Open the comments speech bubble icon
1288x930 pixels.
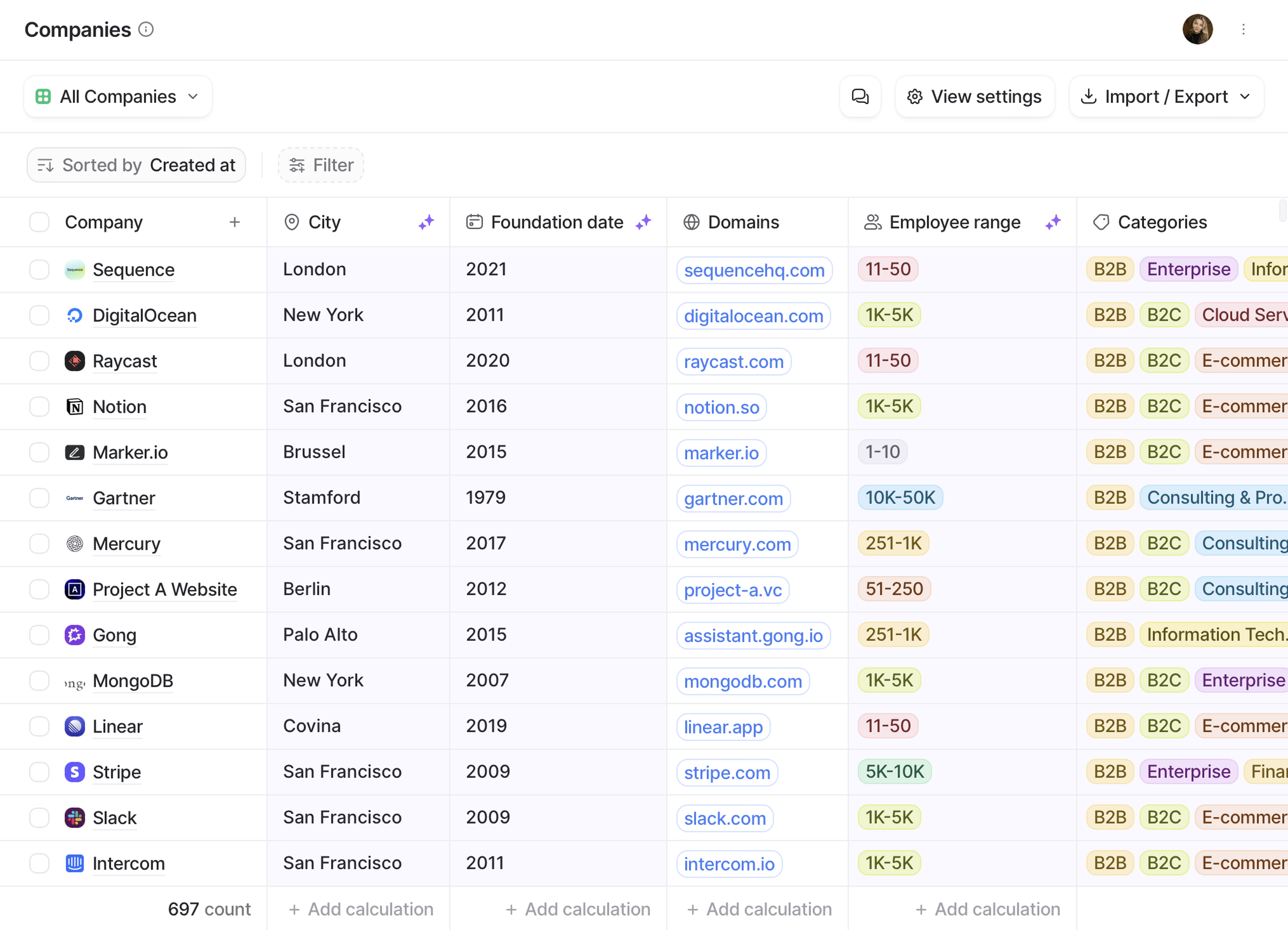tap(860, 97)
